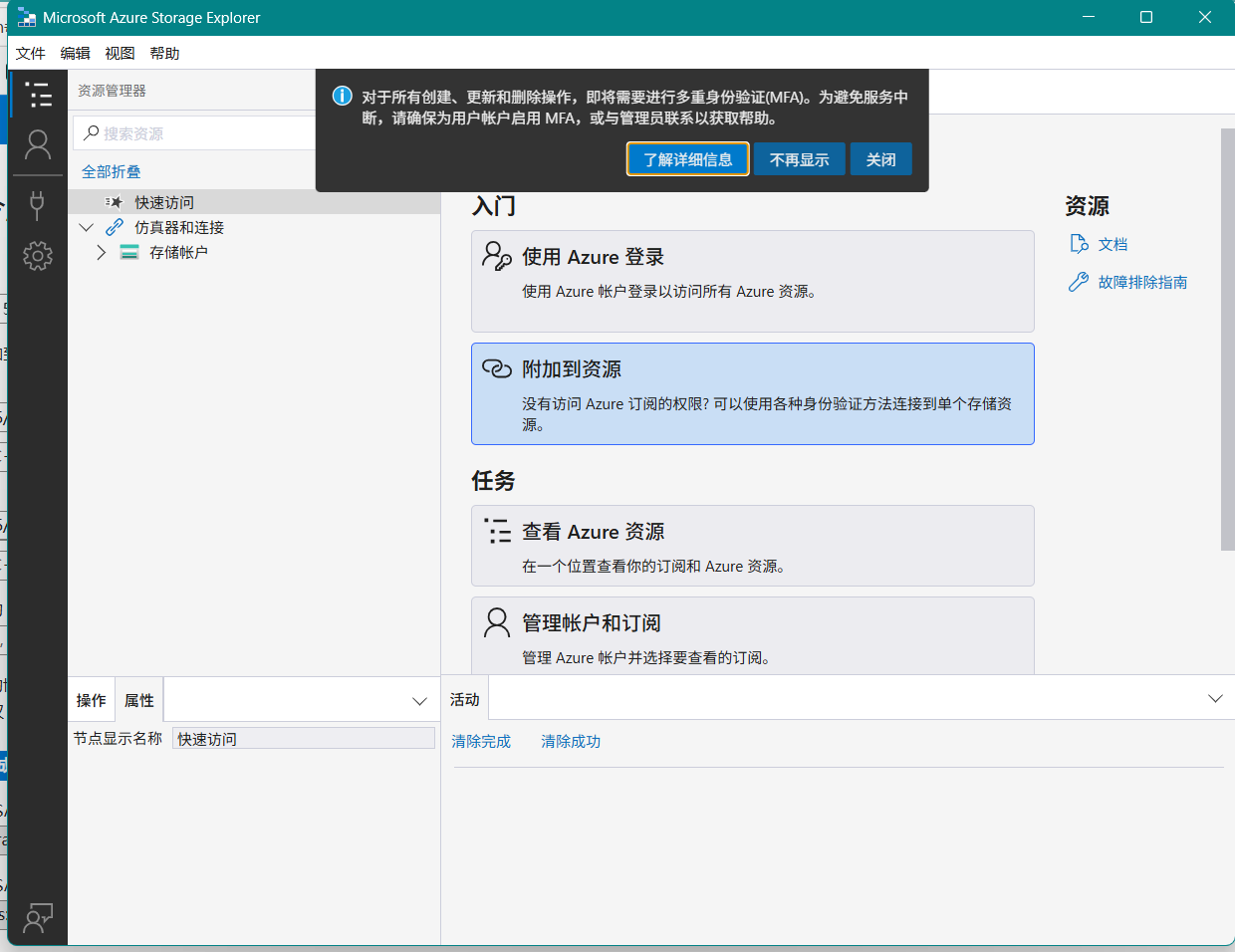Open the 帮助 menu

point(164,54)
